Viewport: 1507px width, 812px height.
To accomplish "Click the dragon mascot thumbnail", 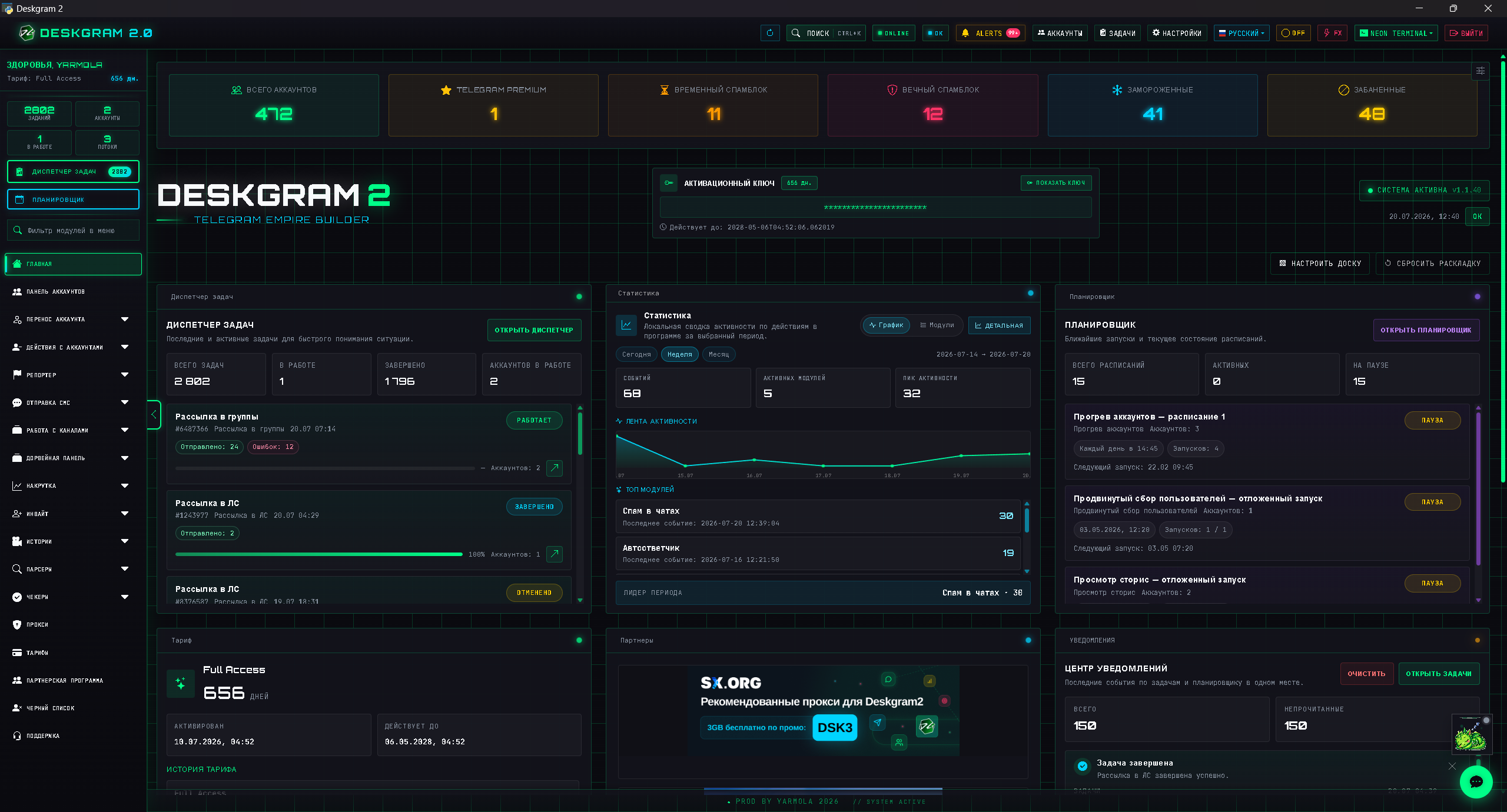I will click(x=1471, y=735).
